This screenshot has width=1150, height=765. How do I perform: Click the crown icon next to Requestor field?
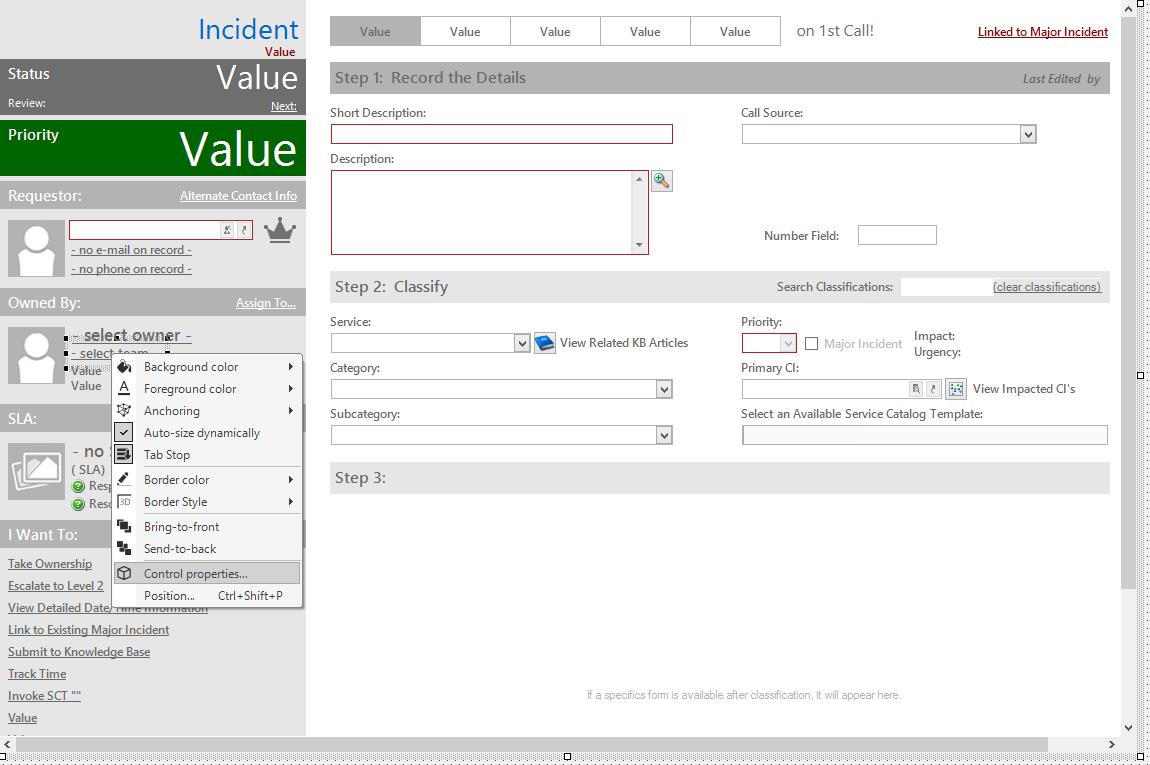280,230
